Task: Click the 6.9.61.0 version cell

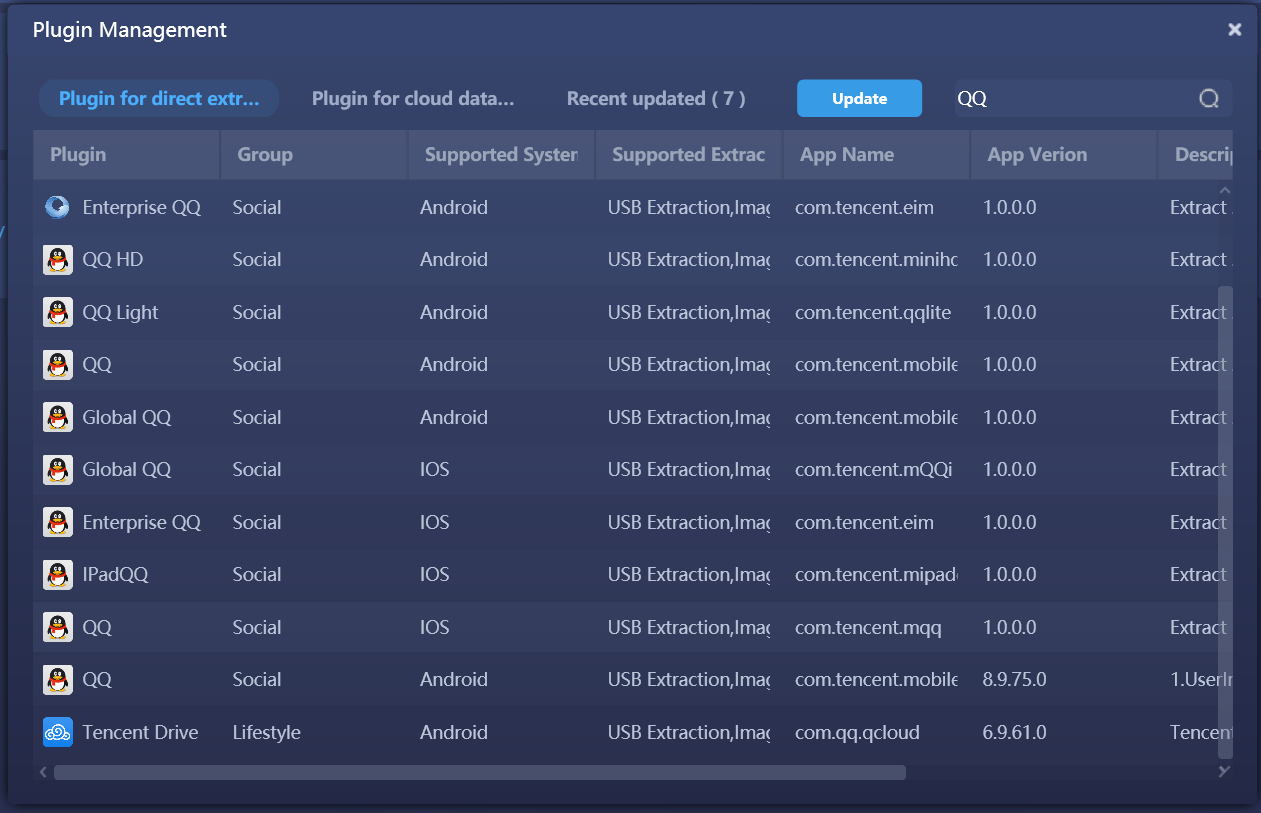Action: 1015,732
